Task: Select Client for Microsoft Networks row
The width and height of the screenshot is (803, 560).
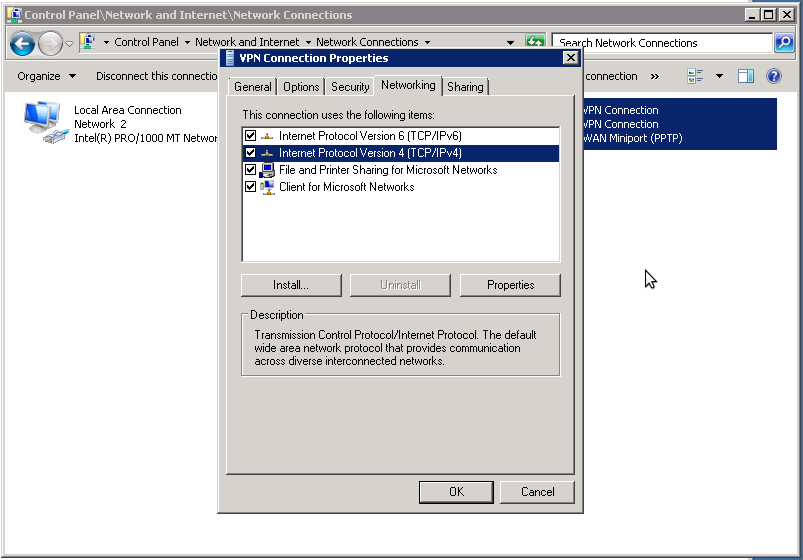Action: 400,186
